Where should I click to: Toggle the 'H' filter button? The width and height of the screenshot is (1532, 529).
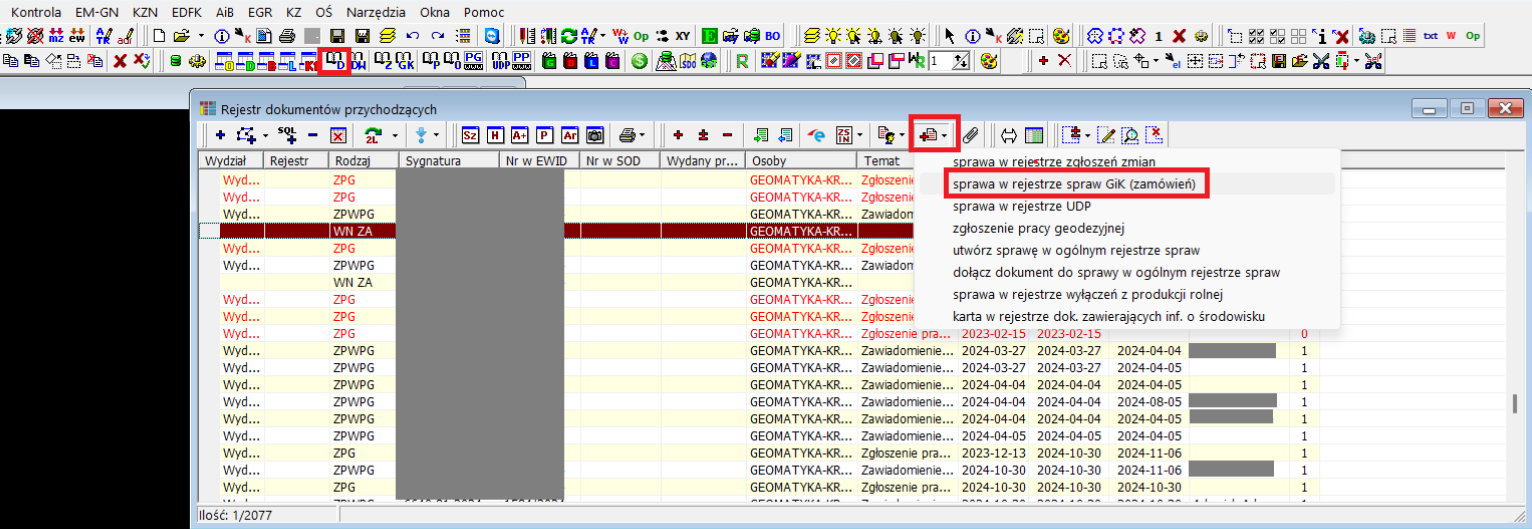[x=494, y=135]
